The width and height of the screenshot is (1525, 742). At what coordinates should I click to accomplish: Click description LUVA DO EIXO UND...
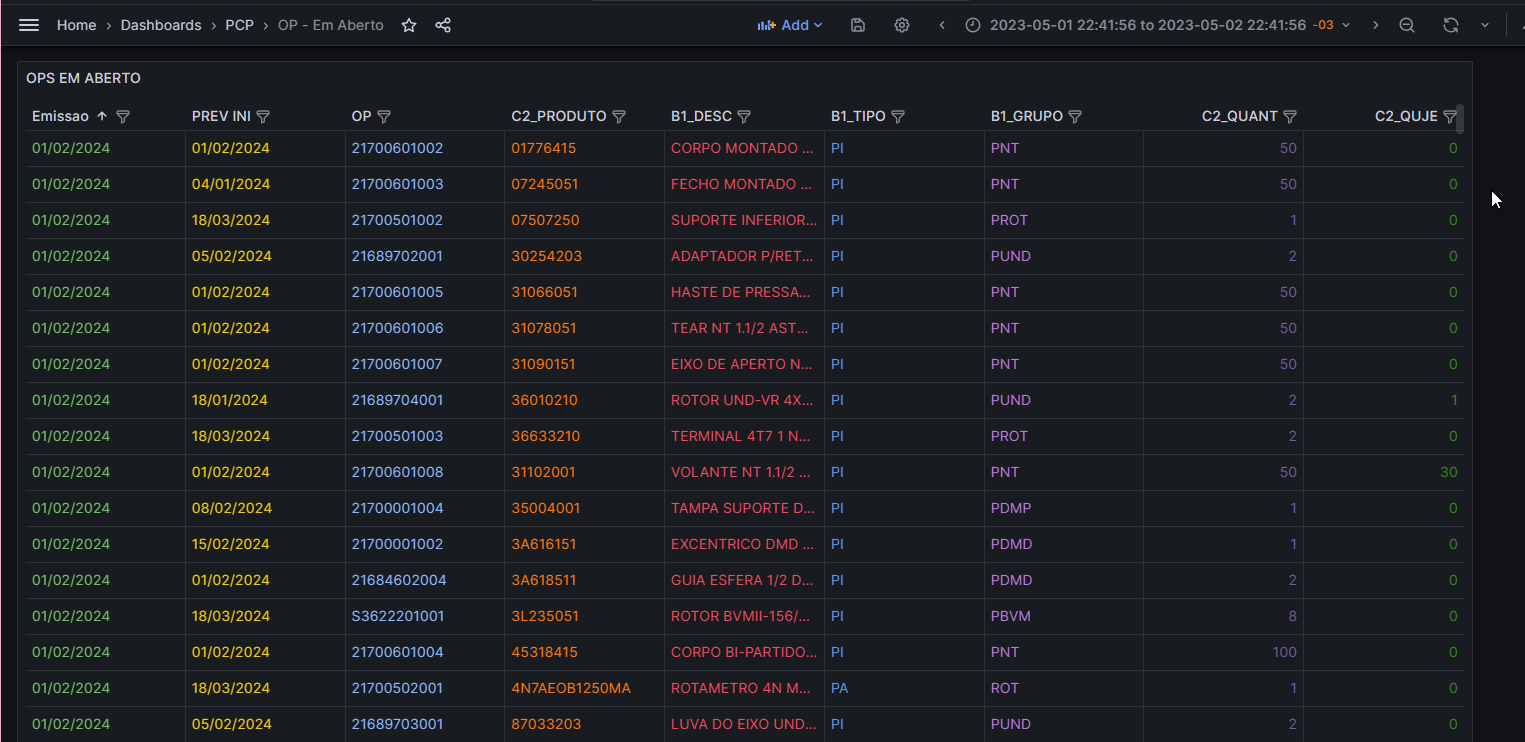click(x=741, y=724)
